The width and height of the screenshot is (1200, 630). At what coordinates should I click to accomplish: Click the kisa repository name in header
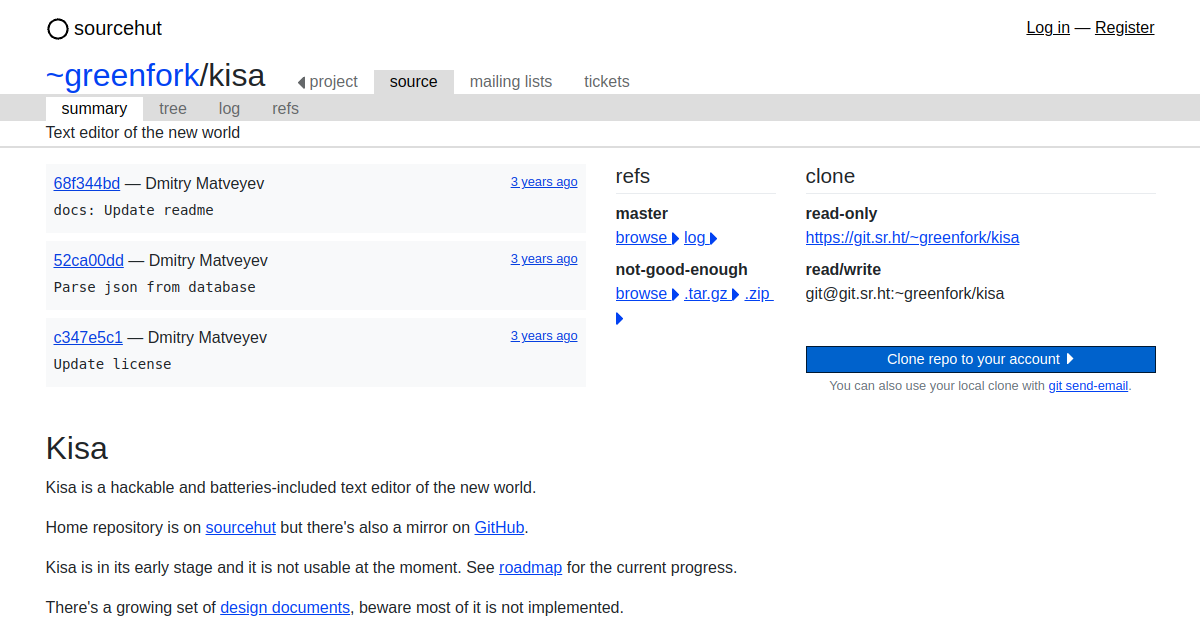pos(237,75)
